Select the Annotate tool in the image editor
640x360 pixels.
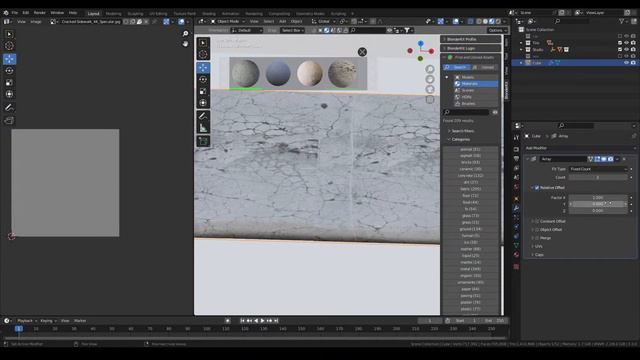coord(9,107)
